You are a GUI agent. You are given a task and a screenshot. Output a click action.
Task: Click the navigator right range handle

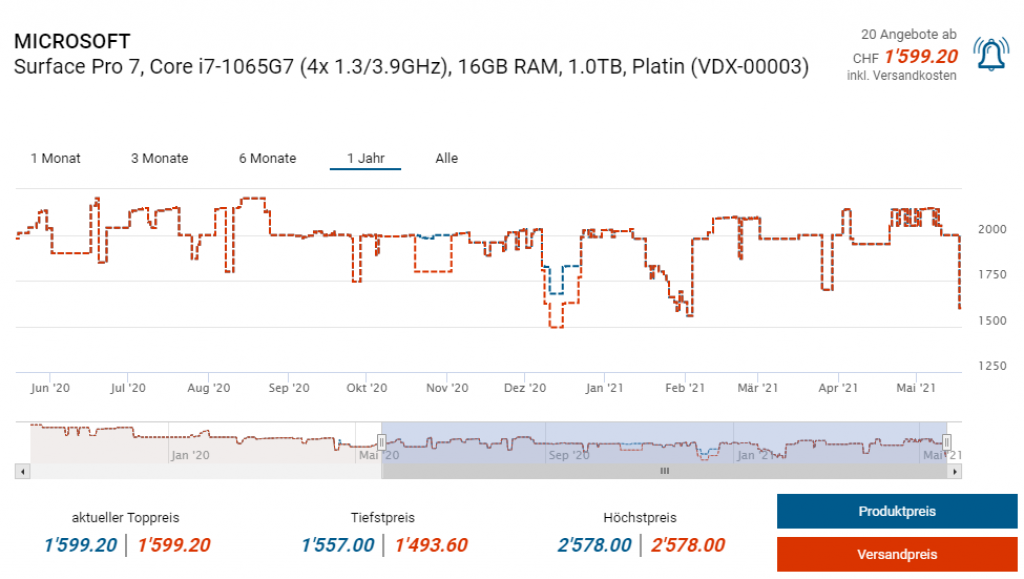point(947,441)
